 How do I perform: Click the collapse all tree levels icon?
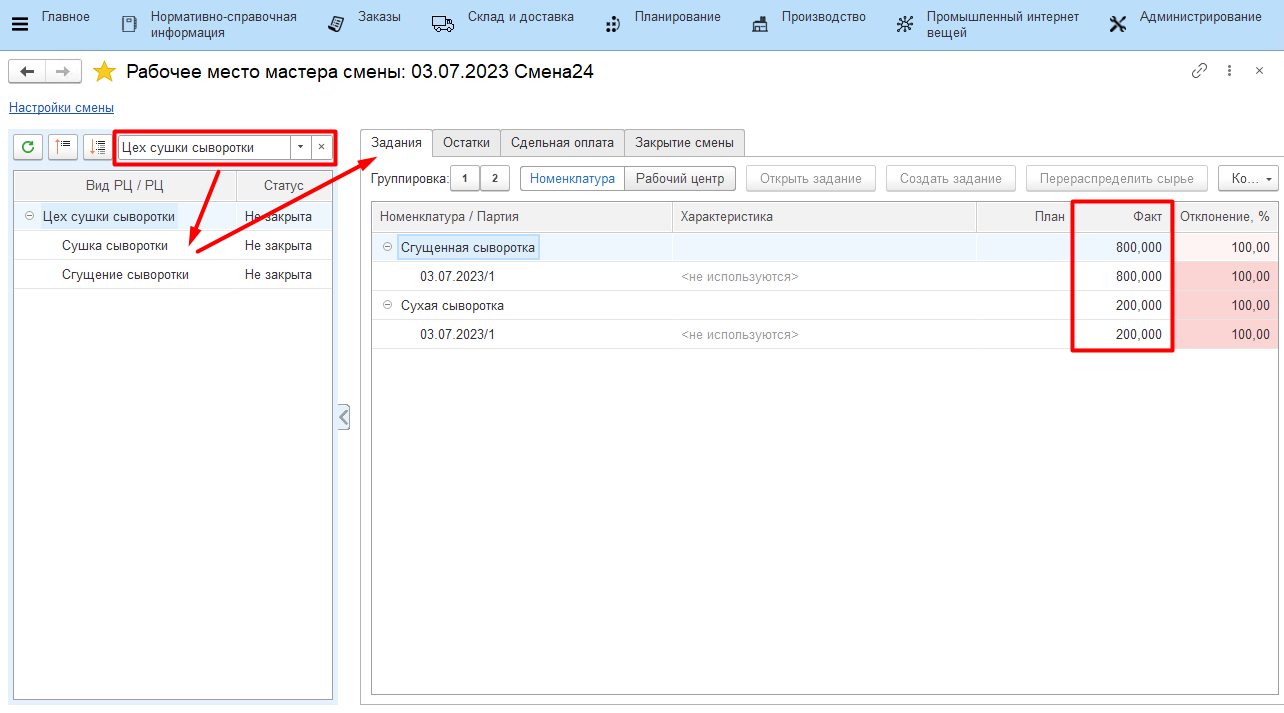point(63,147)
